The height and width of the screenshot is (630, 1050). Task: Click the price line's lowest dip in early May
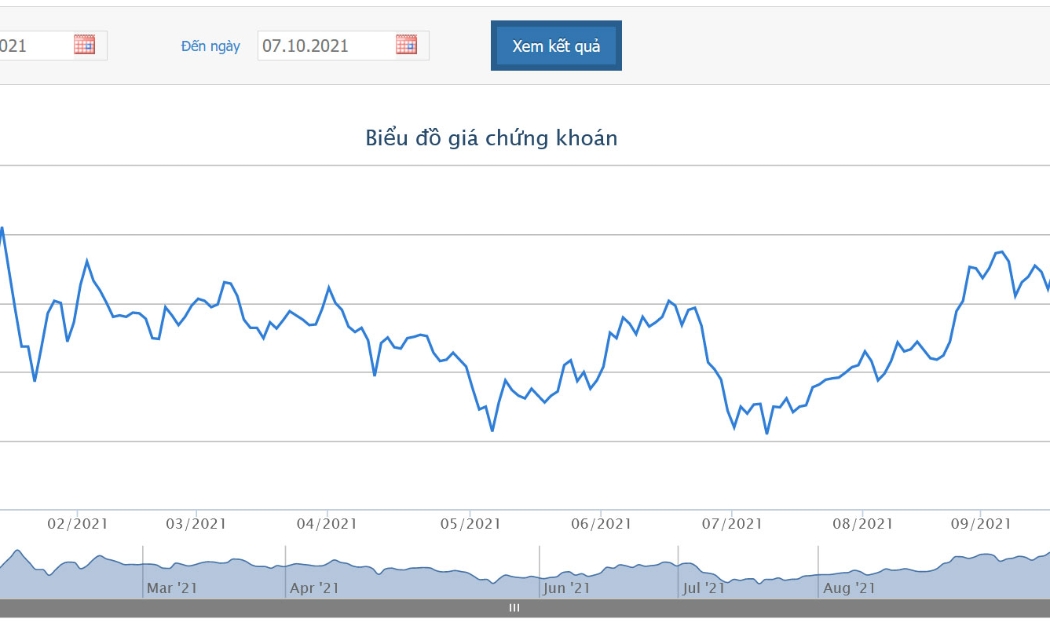coord(492,430)
